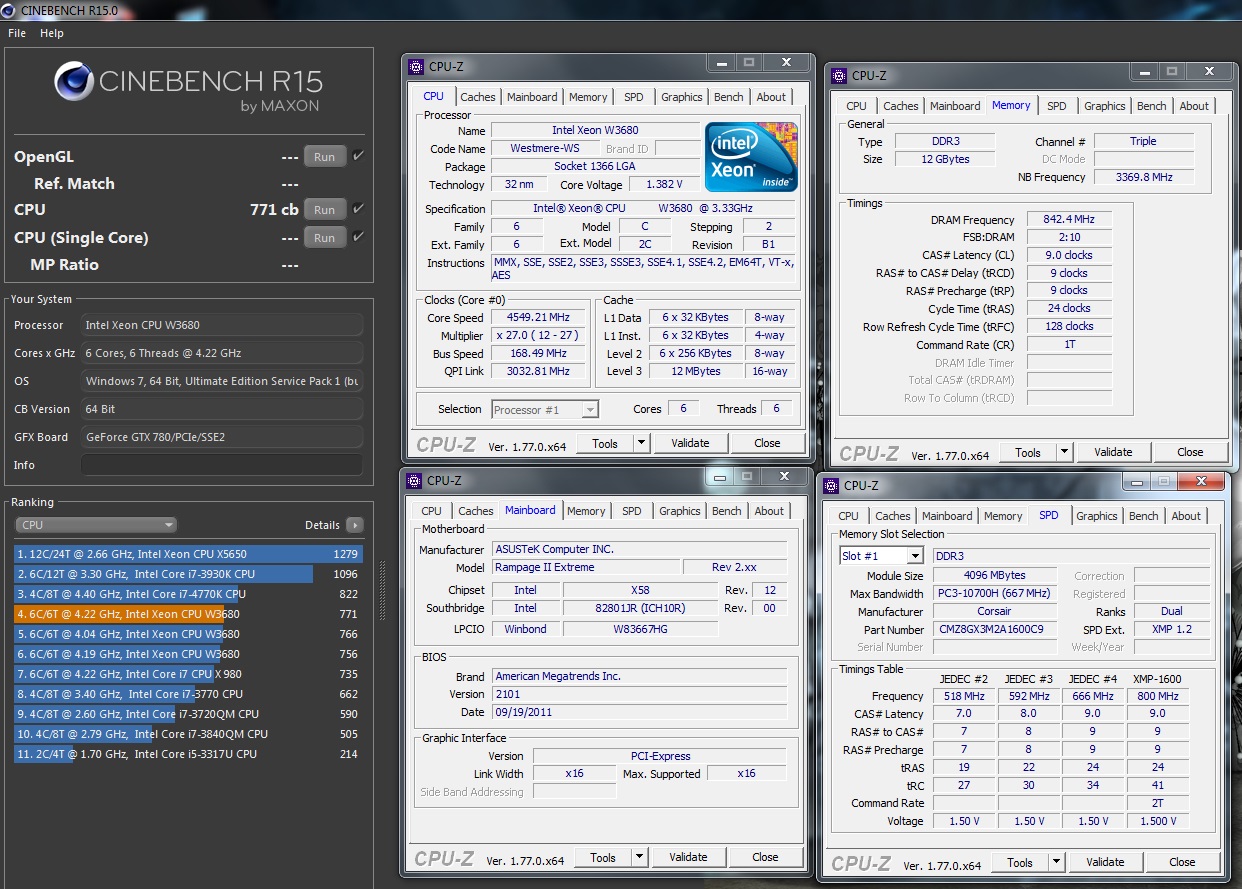Open Tools dropdown arrow in Mainboard window
Viewport: 1242px width, 889px height.
point(638,857)
